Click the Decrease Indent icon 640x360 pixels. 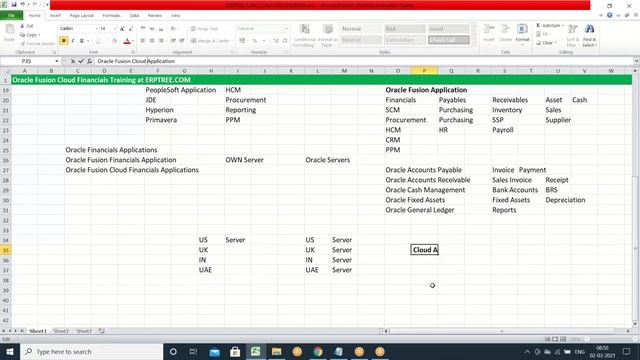coord(173,41)
